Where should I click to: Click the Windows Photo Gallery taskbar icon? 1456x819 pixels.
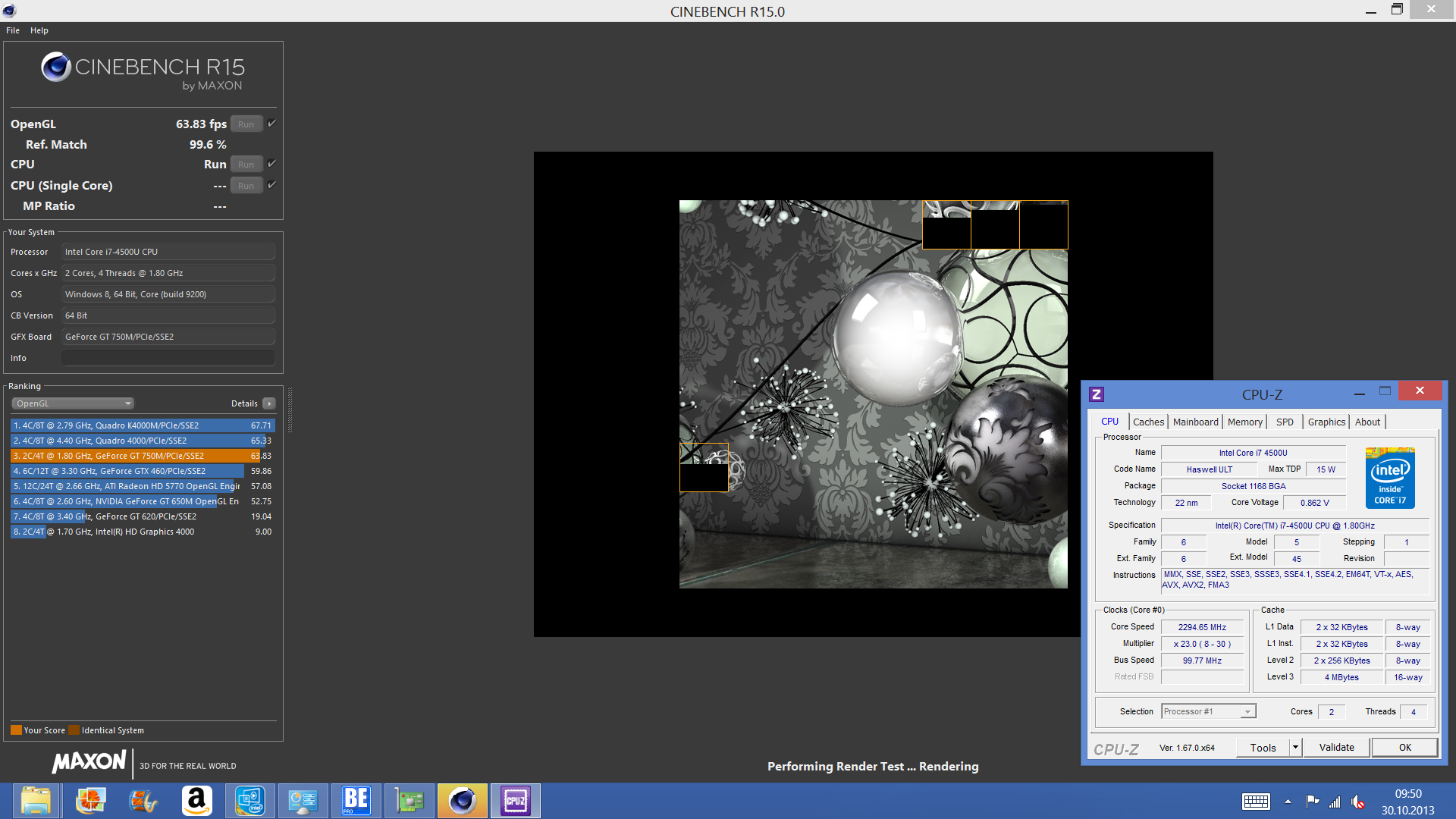point(90,801)
